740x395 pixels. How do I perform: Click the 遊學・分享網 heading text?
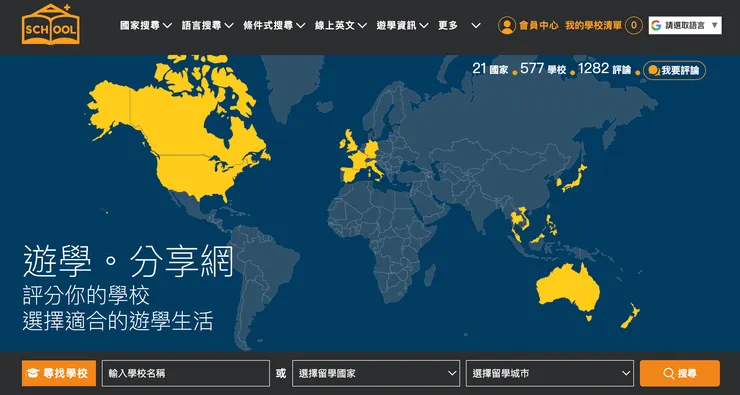pyautogui.click(x=128, y=261)
